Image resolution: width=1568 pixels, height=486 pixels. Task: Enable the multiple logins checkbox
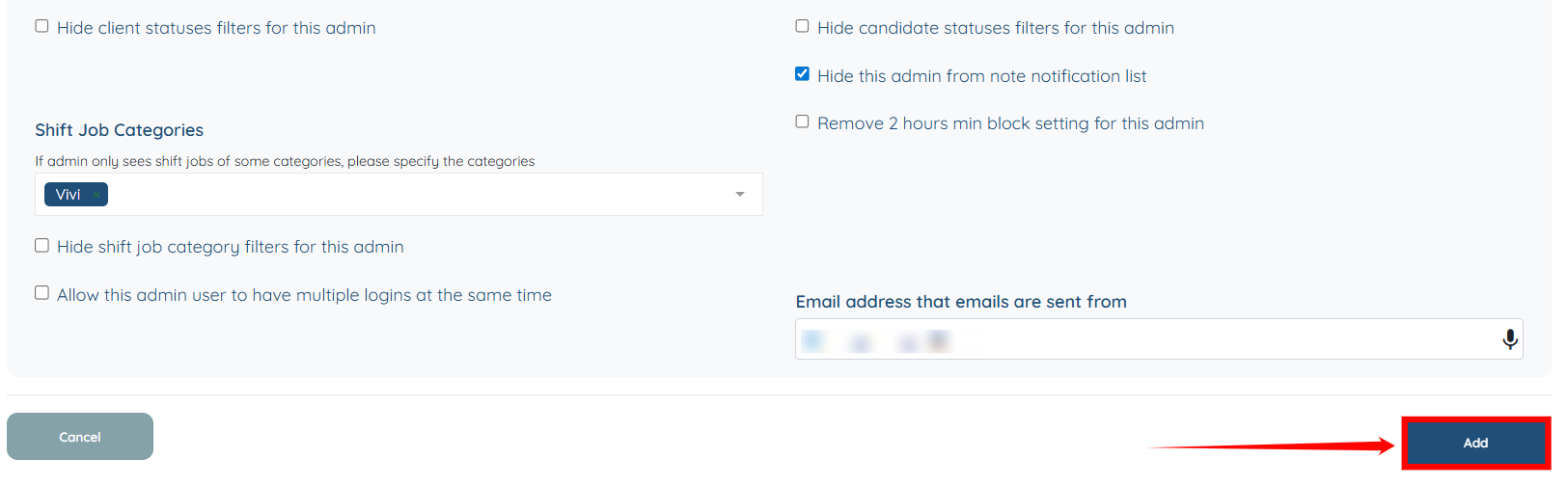42,293
